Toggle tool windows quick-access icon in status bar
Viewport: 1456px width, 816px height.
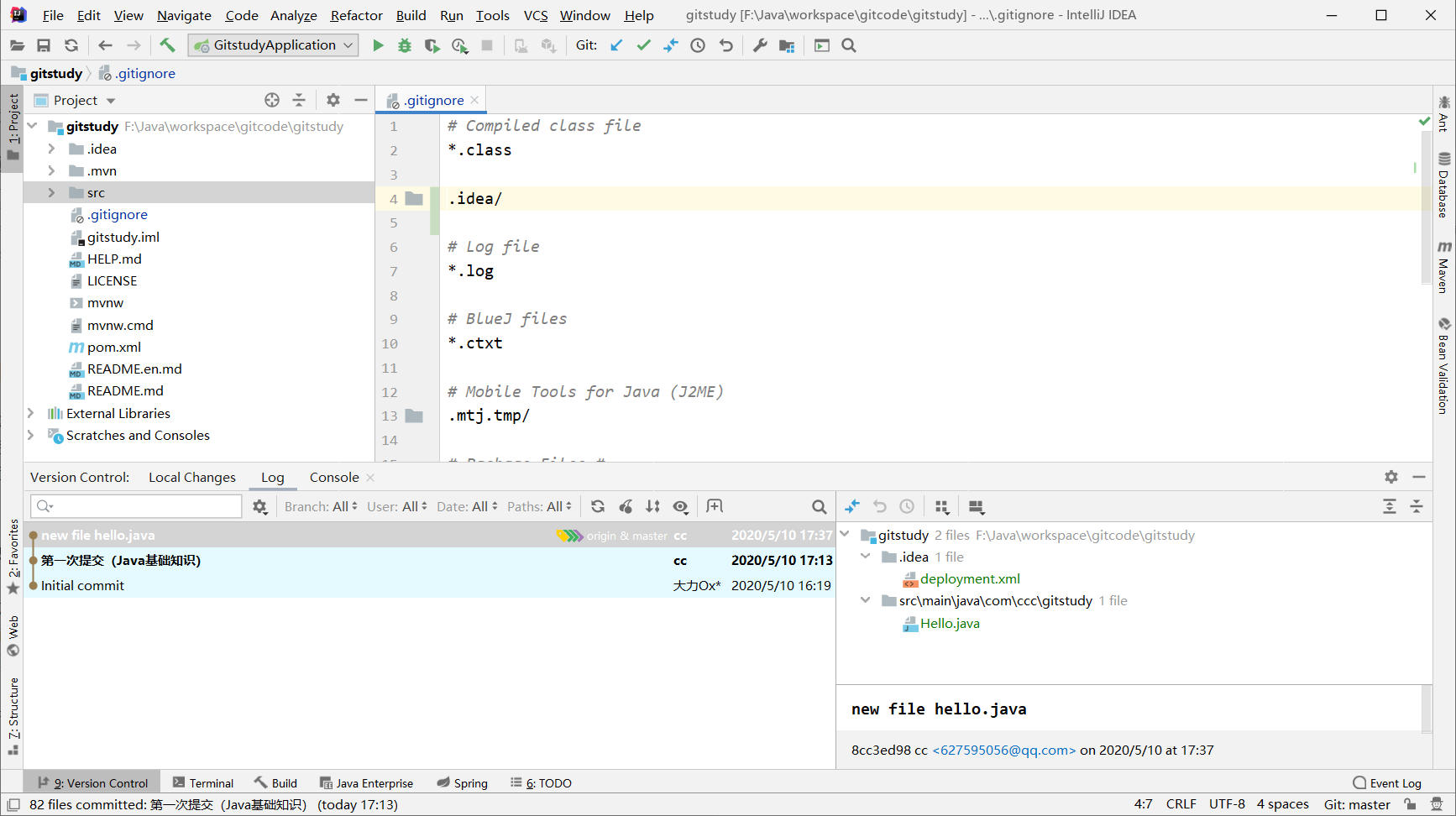click(x=13, y=804)
